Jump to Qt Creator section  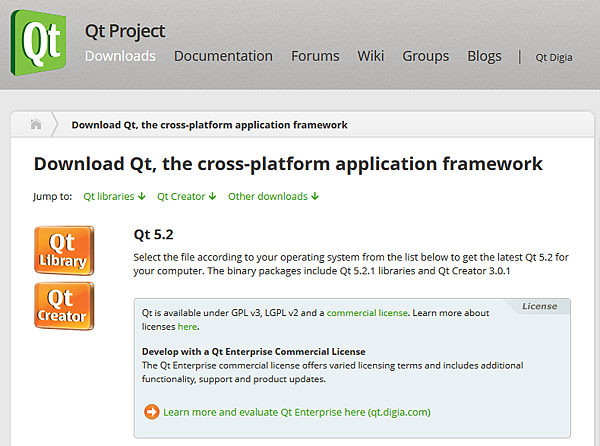pyautogui.click(x=187, y=196)
